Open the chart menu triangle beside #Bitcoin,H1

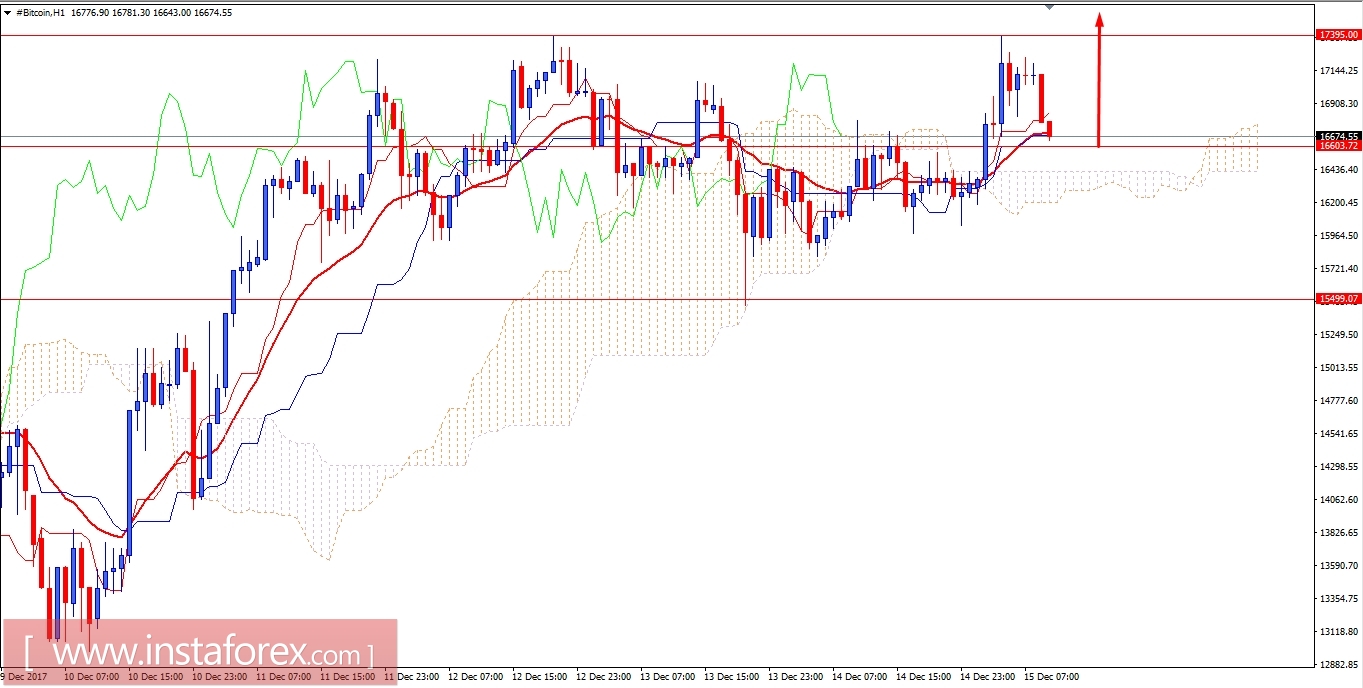[8, 12]
